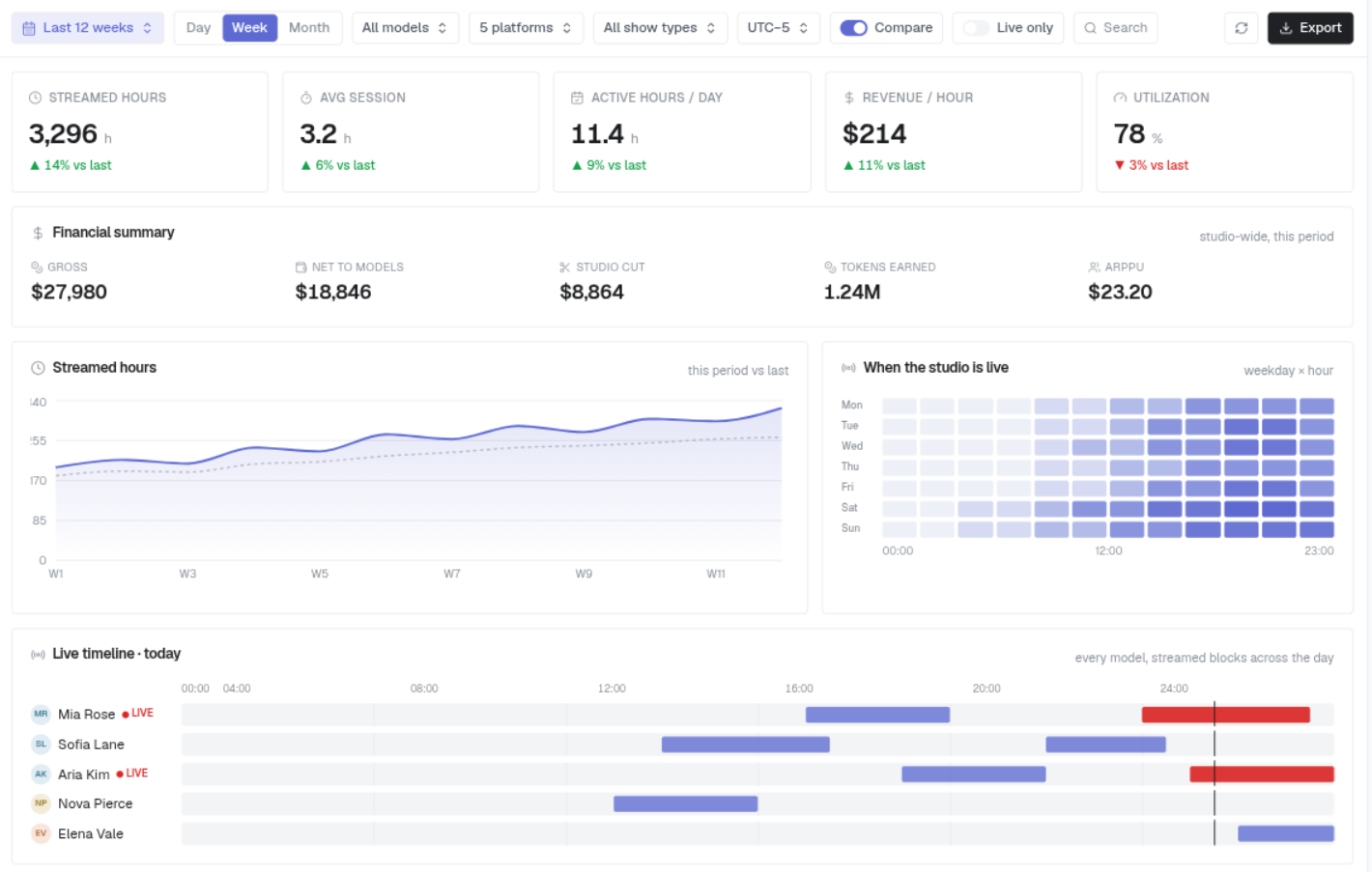
Task: Click the 1.24M tokens earned value
Action: (852, 292)
